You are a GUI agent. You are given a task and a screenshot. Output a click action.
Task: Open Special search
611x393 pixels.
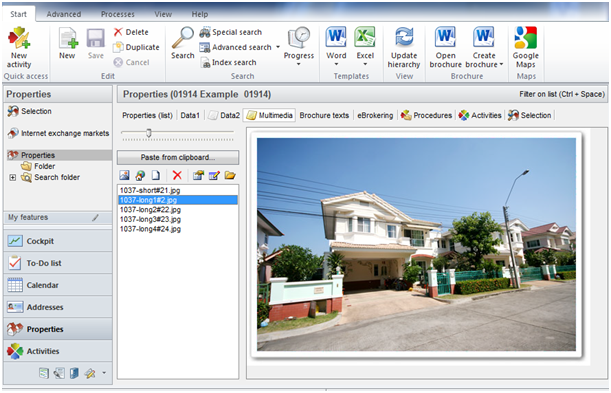click(230, 32)
